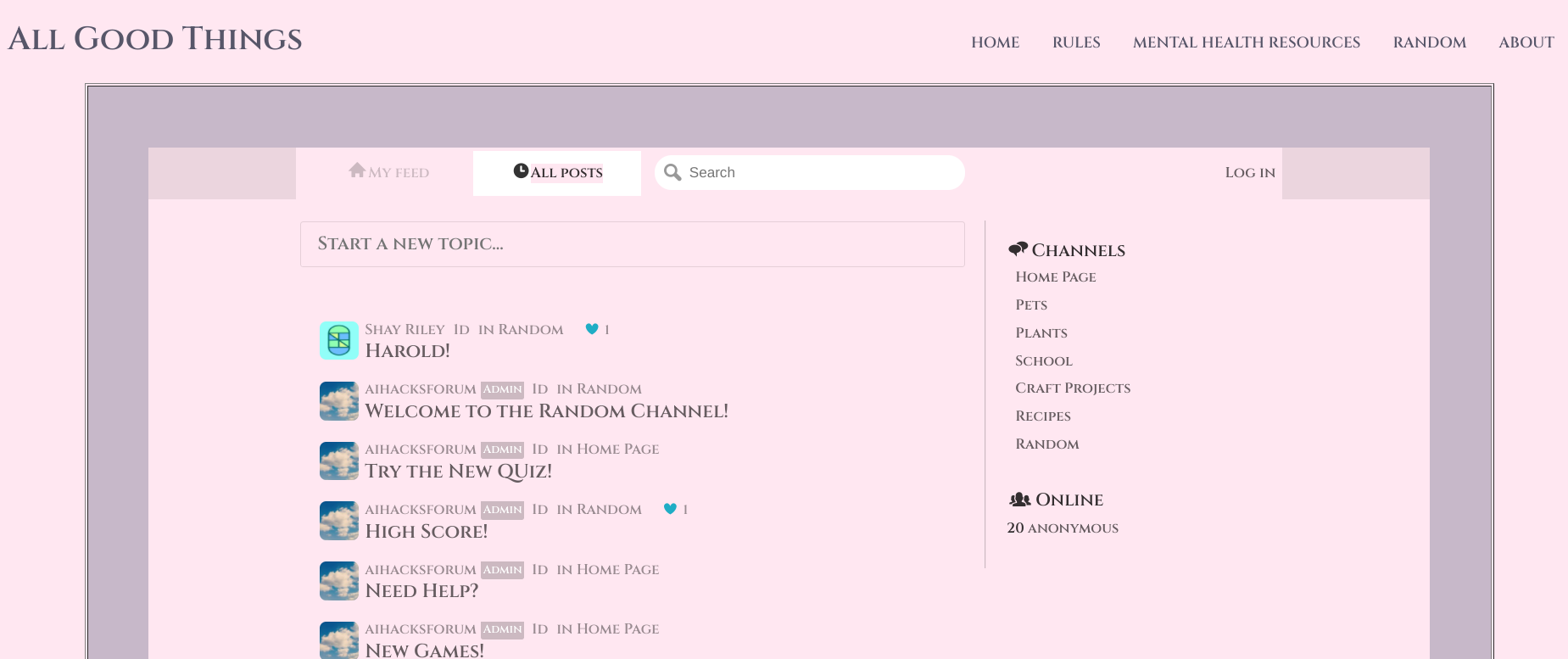Open the Home menu item

tap(996, 42)
